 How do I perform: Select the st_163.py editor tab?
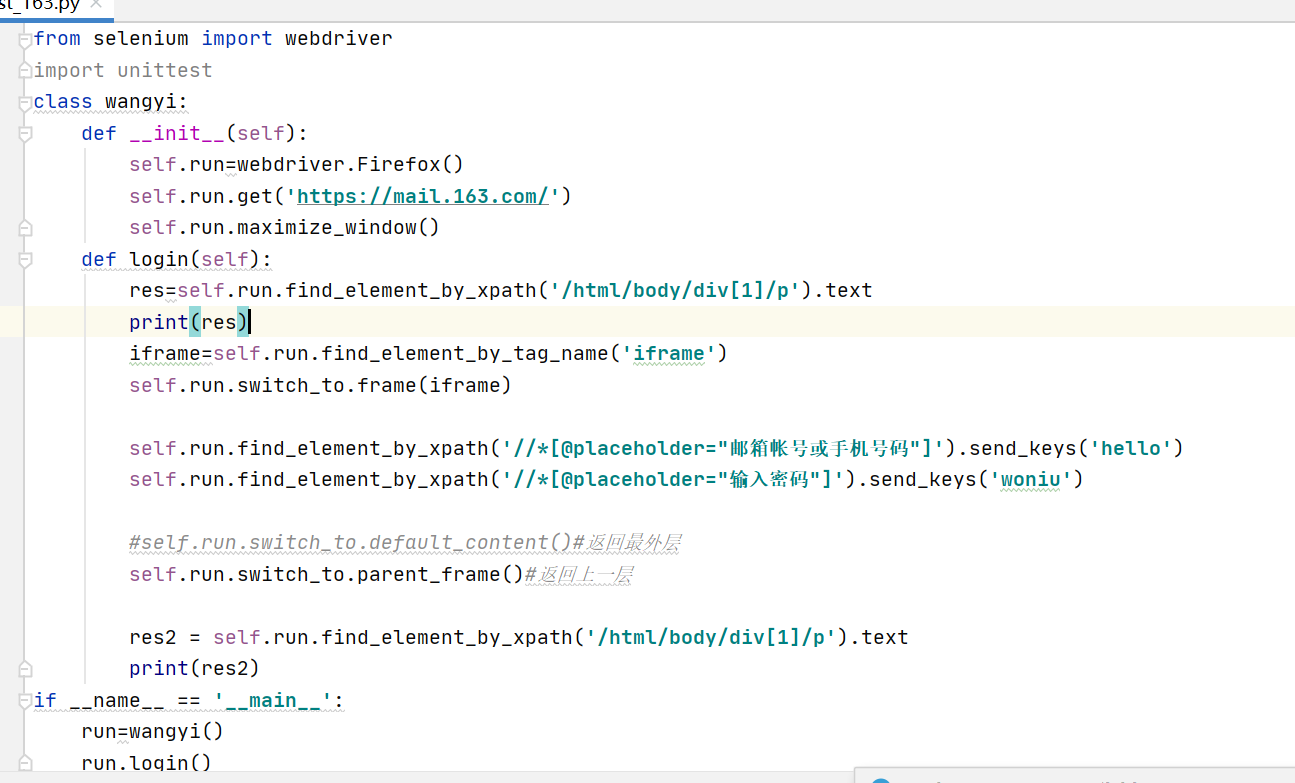(x=54, y=8)
